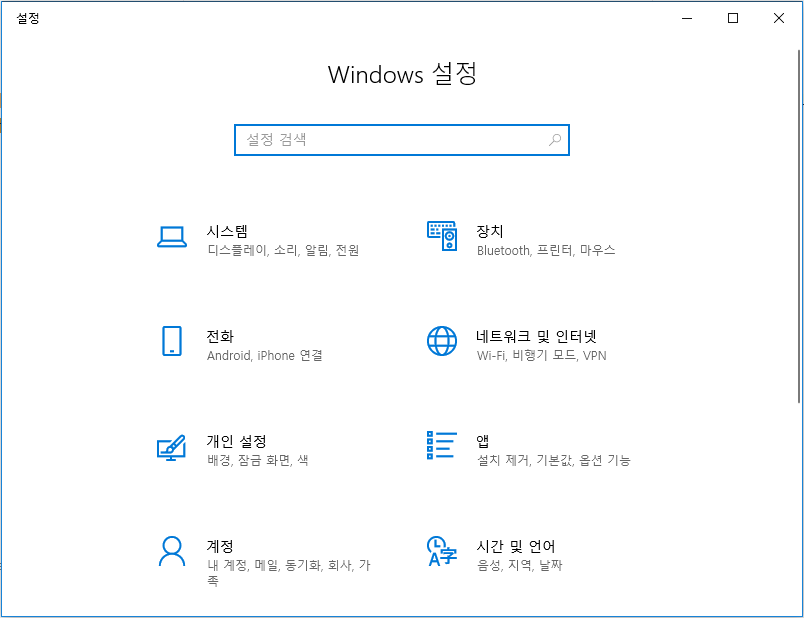Maximize the 설정 window
Viewport: 804px width, 618px height.
[x=733, y=18]
